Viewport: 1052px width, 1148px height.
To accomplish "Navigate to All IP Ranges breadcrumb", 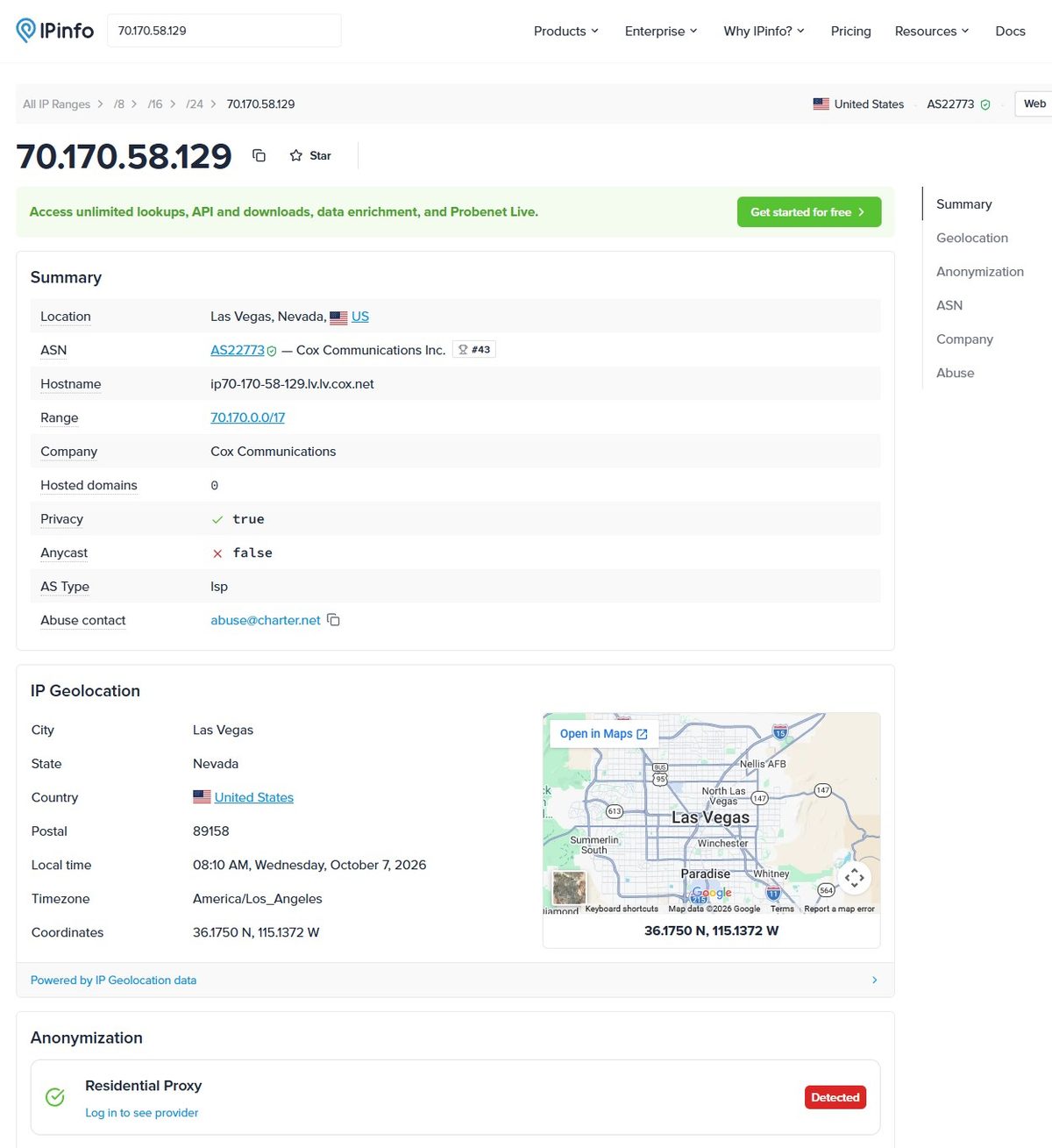I will (56, 104).
